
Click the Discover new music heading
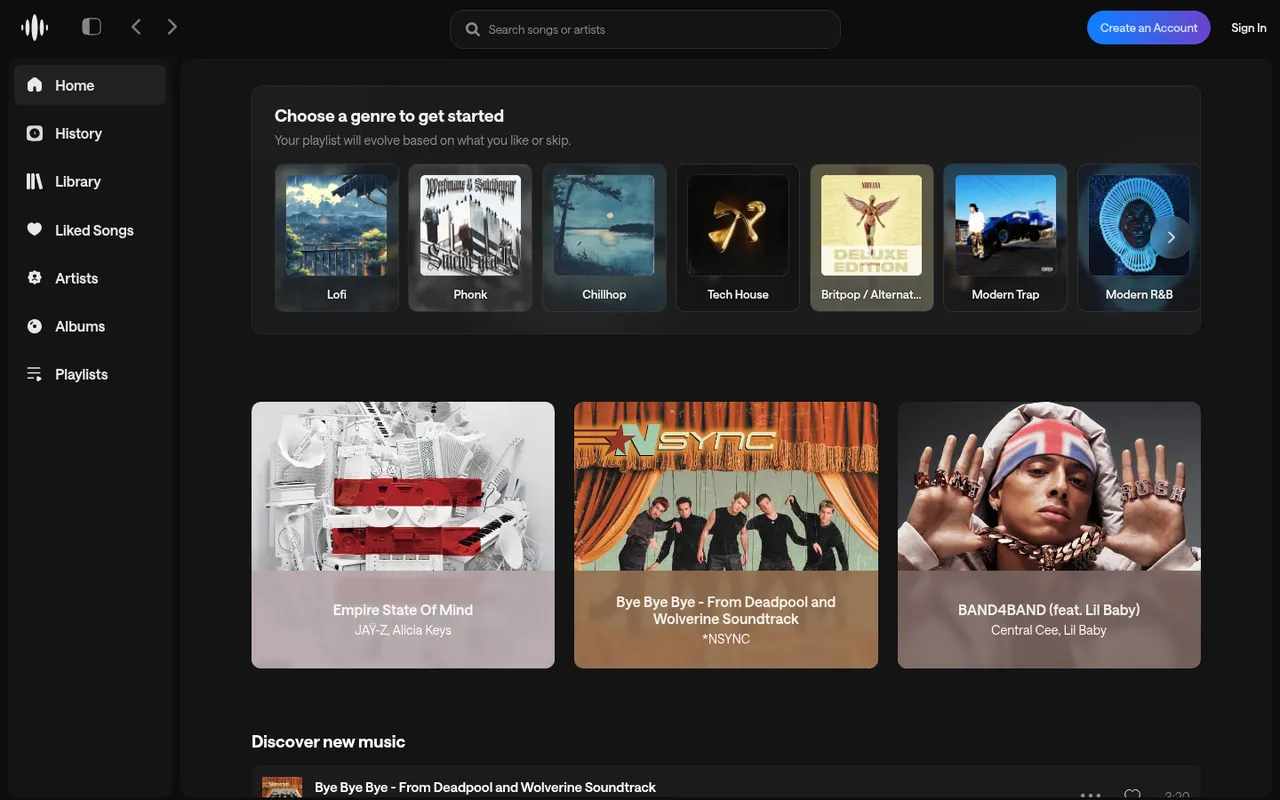click(328, 741)
